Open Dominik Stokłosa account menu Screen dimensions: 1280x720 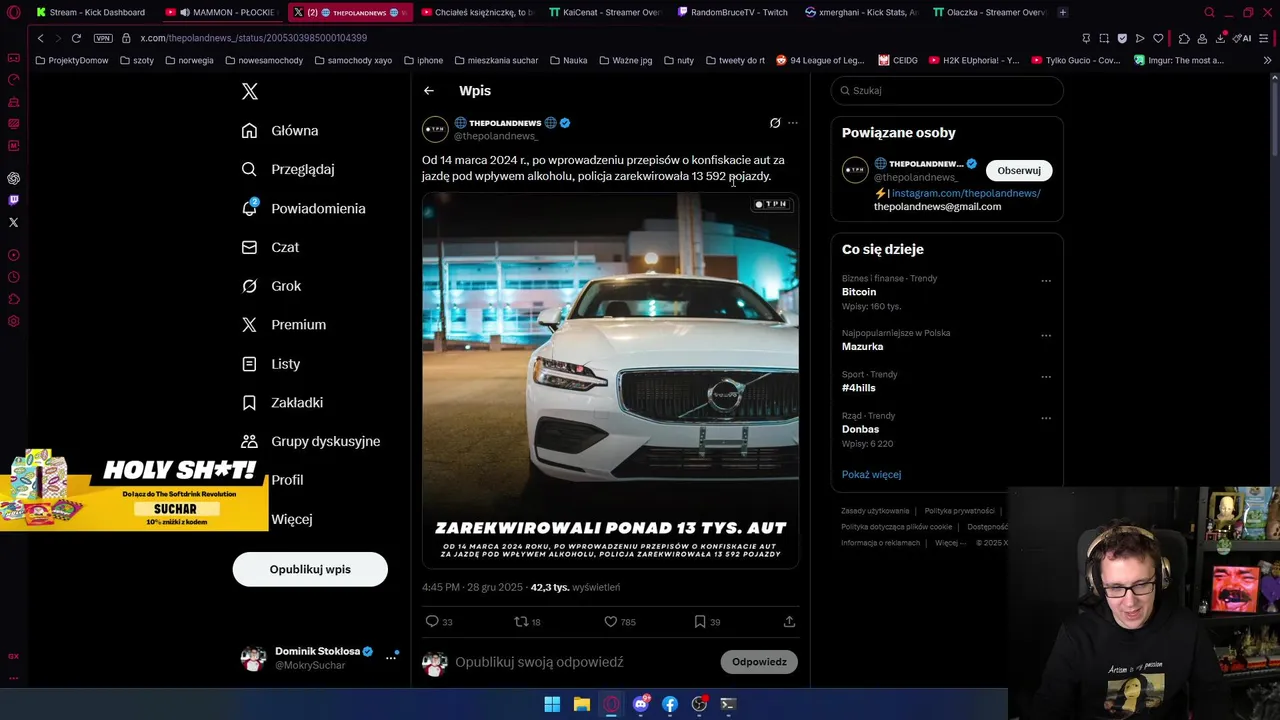point(320,658)
